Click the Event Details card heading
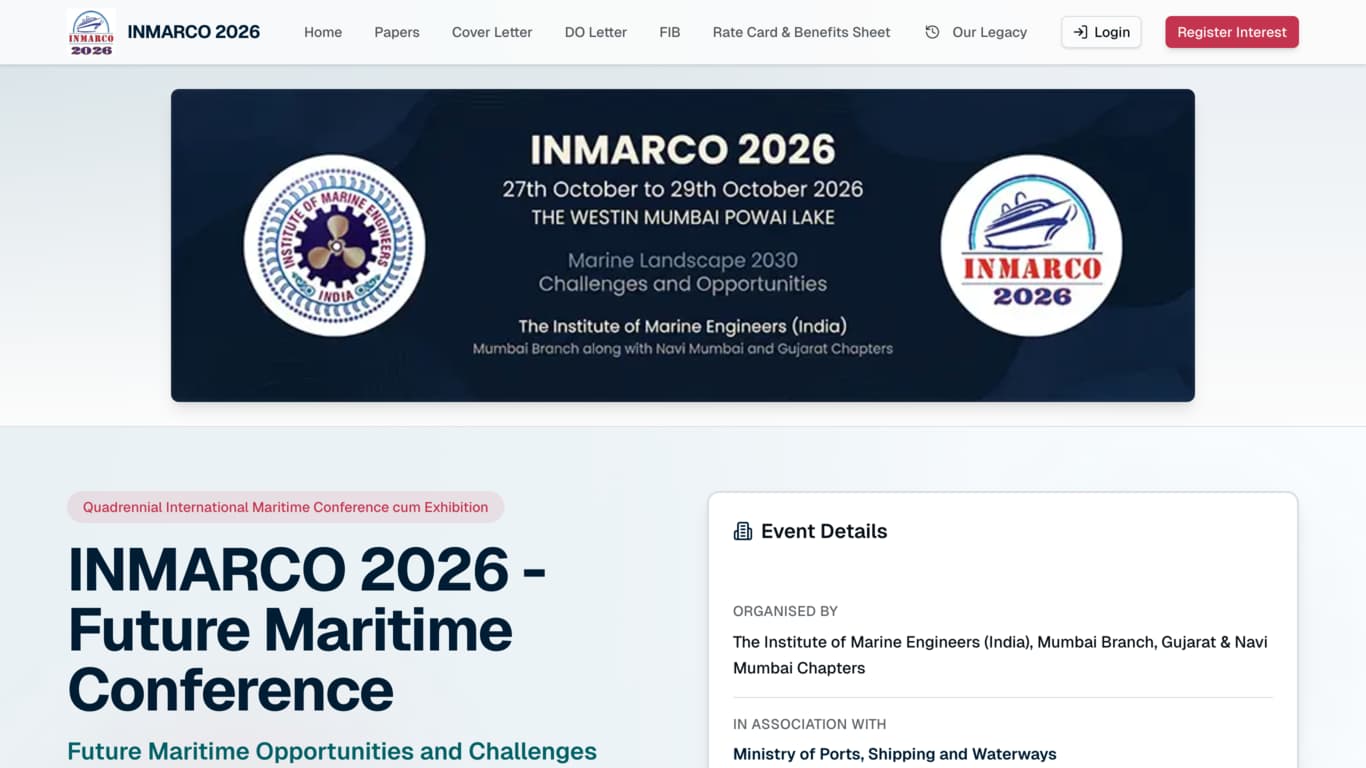Screen dimensions: 1366x768 click(x=823, y=531)
